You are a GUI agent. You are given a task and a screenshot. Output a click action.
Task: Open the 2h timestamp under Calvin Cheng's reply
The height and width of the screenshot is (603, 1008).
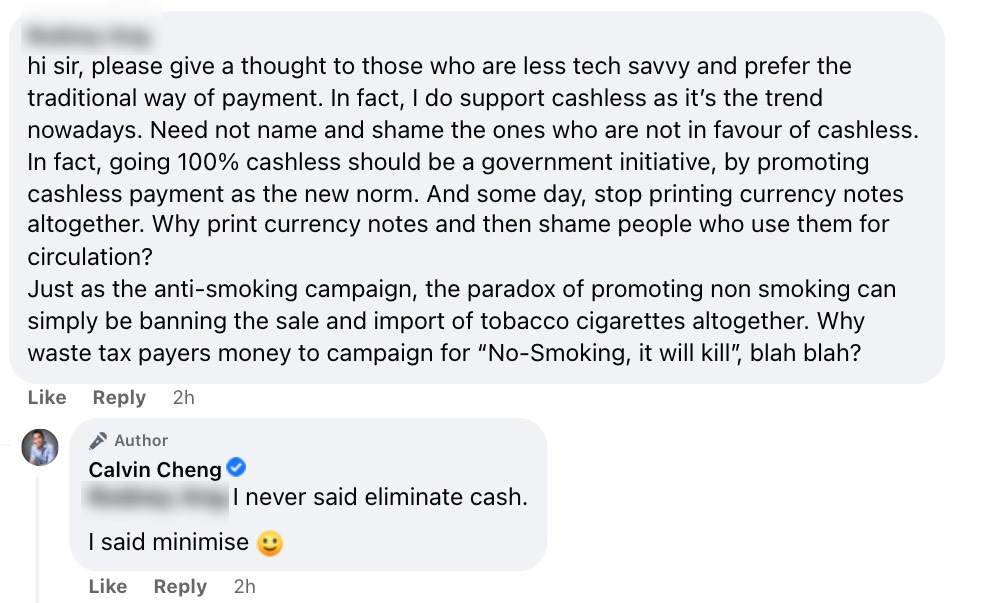coord(244,586)
